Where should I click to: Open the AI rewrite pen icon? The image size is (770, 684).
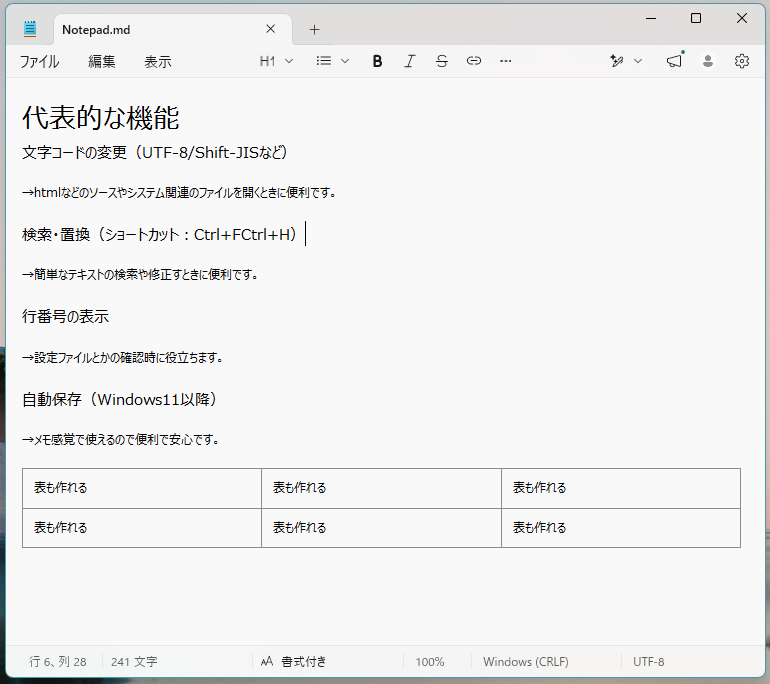617,61
